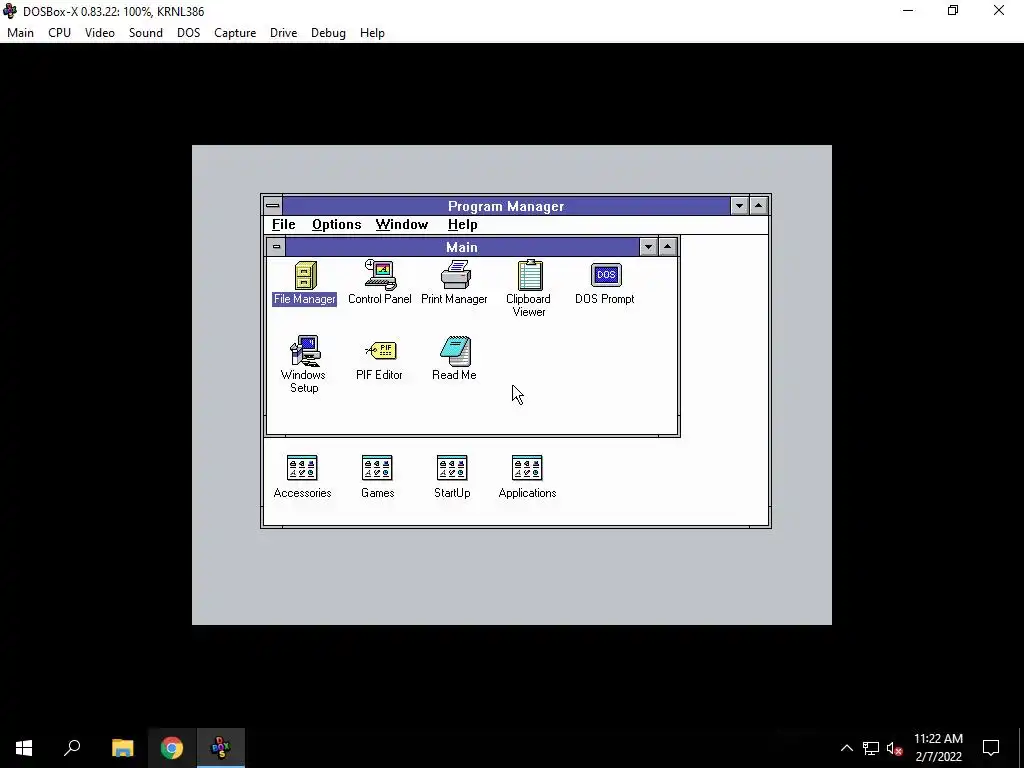
Task: Open the Main group control-menu box
Action: pos(276,247)
